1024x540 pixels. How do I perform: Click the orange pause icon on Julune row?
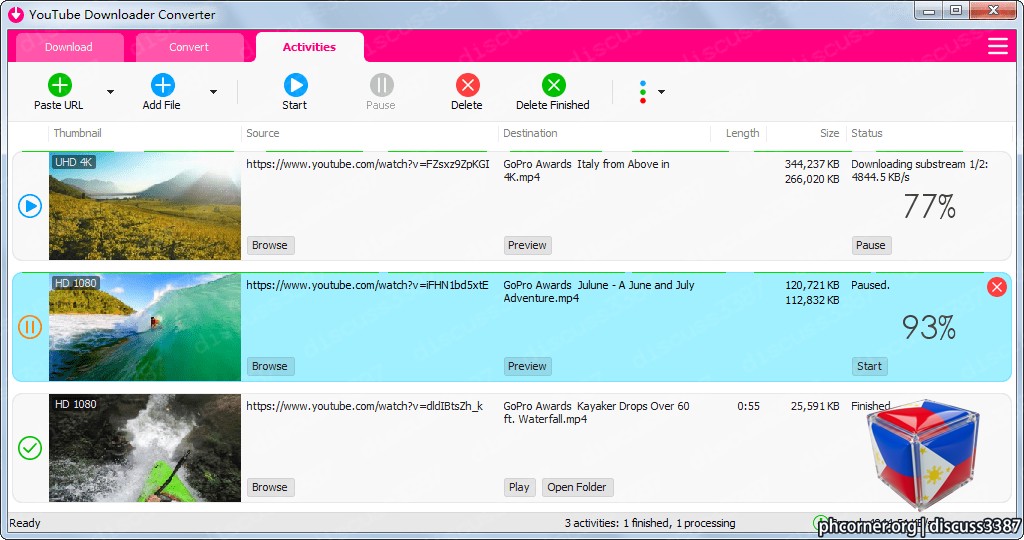[x=30, y=327]
